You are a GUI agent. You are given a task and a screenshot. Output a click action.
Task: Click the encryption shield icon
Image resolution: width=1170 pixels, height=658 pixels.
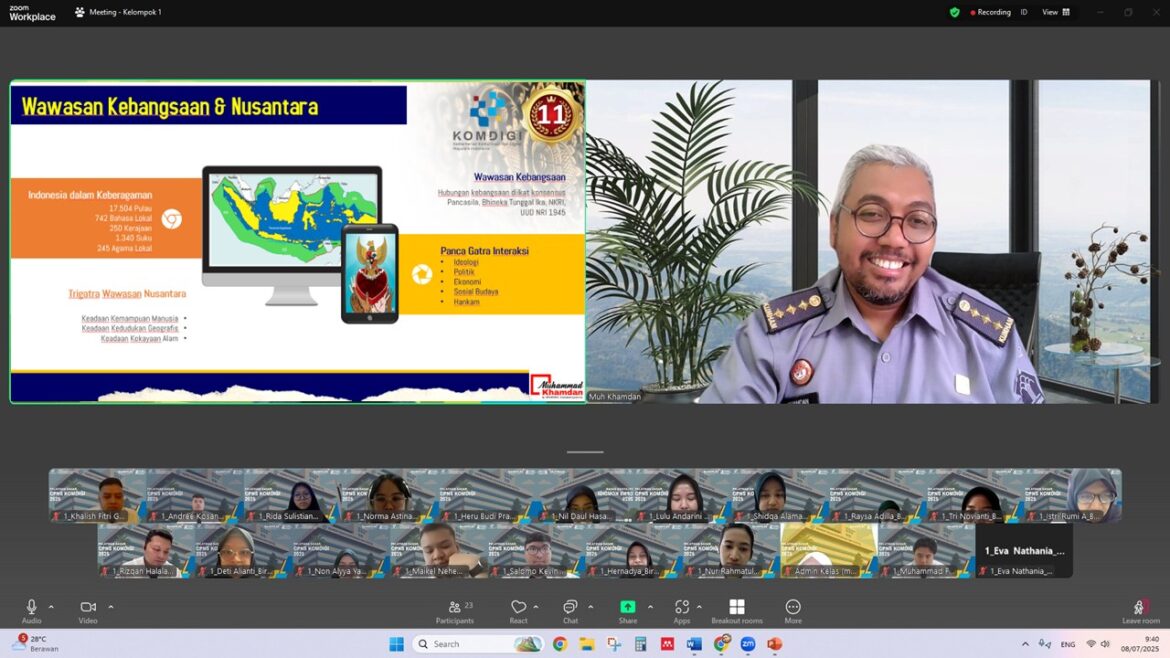point(954,12)
